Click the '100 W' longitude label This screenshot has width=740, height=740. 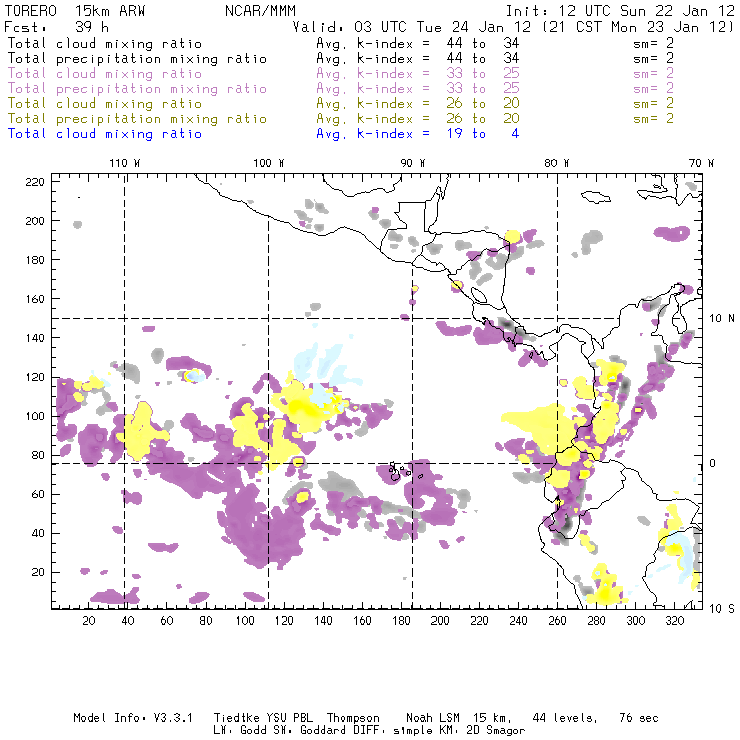[269, 163]
